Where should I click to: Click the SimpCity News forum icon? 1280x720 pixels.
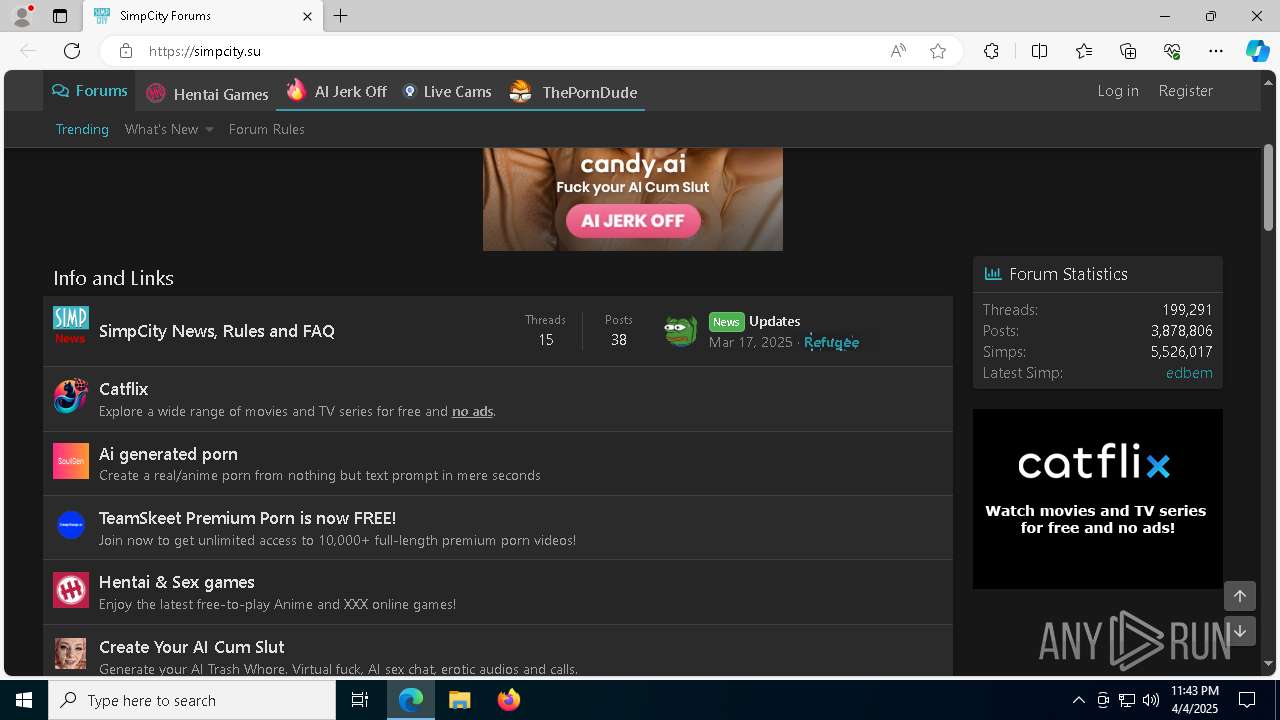71,325
